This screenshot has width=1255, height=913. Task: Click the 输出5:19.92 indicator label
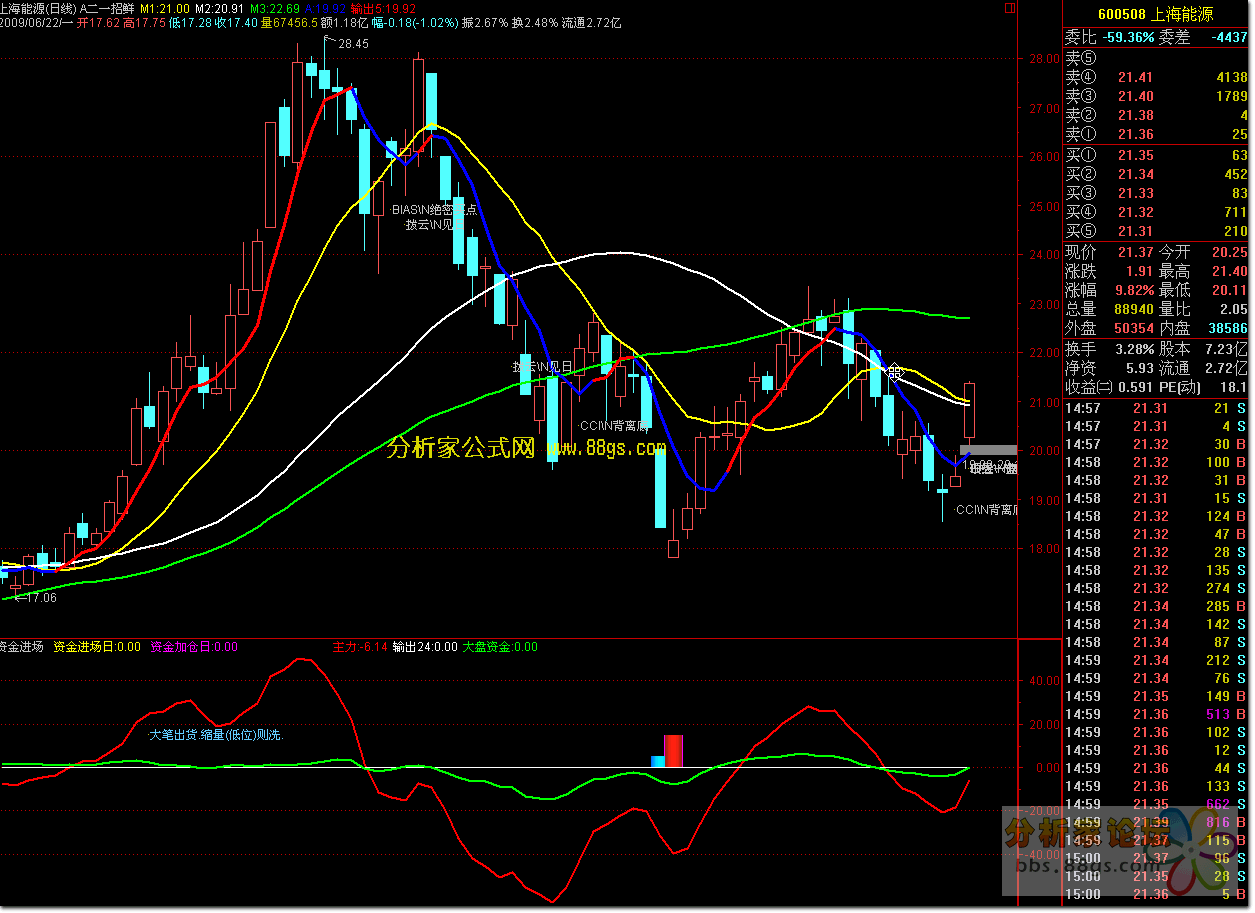(384, 8)
